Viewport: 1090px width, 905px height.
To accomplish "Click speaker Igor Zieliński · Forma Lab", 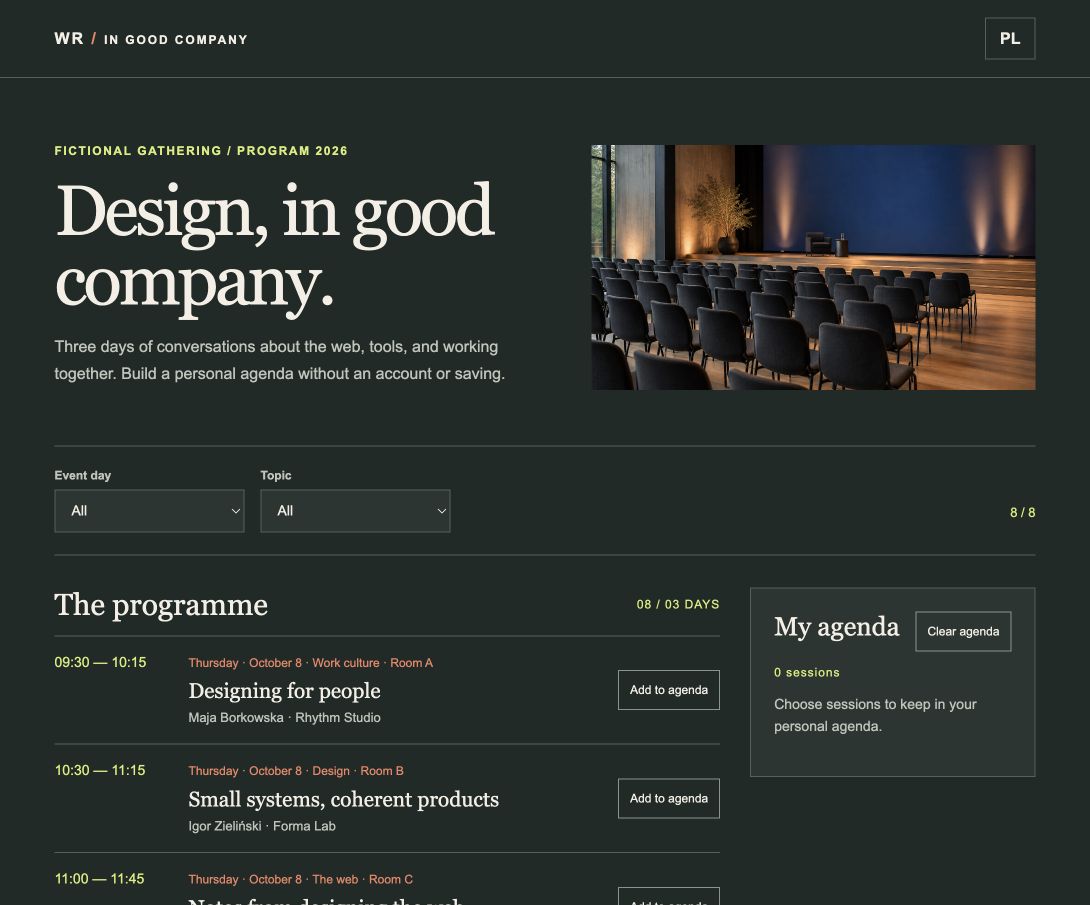I will 262,826.
